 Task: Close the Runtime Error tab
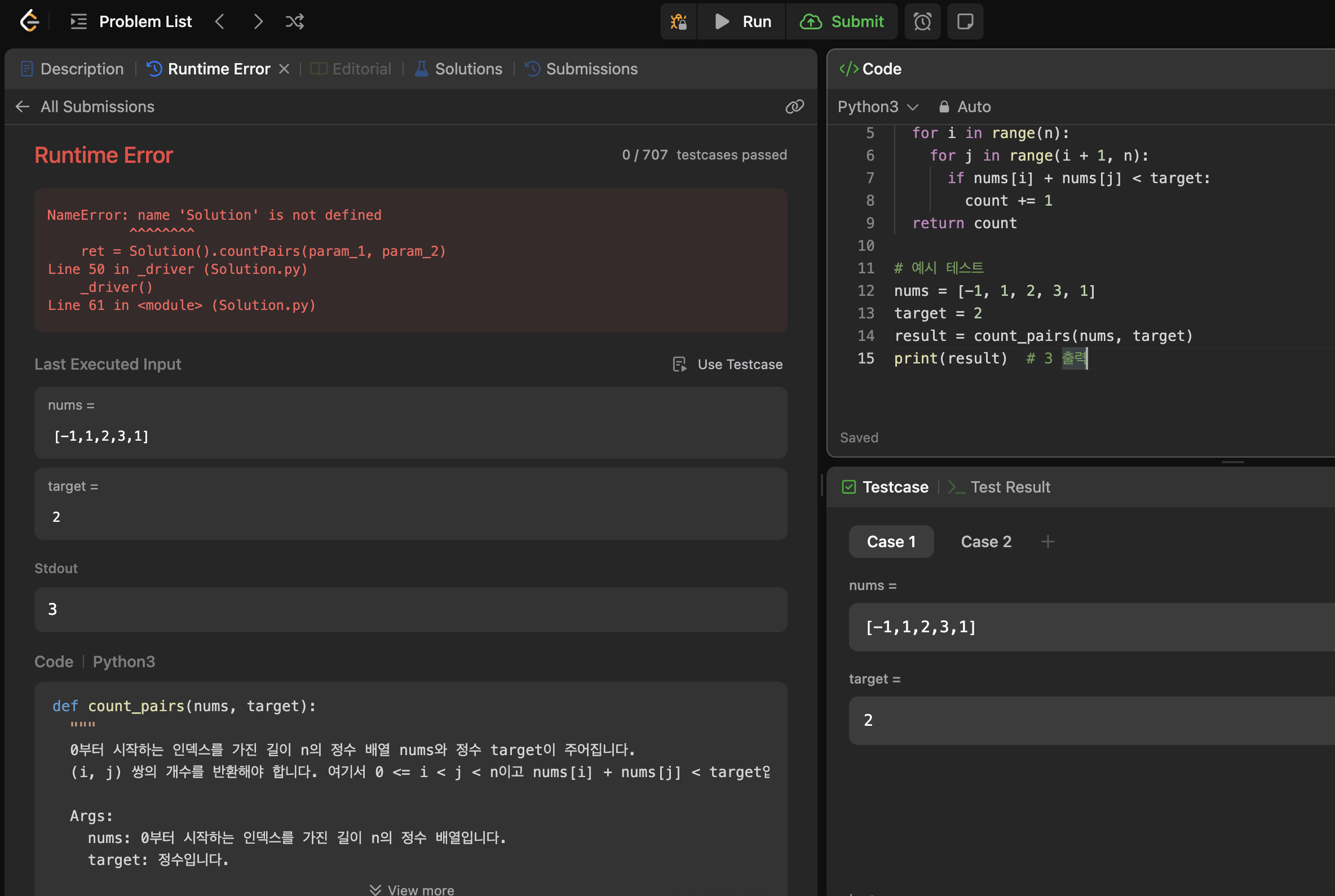coord(284,69)
